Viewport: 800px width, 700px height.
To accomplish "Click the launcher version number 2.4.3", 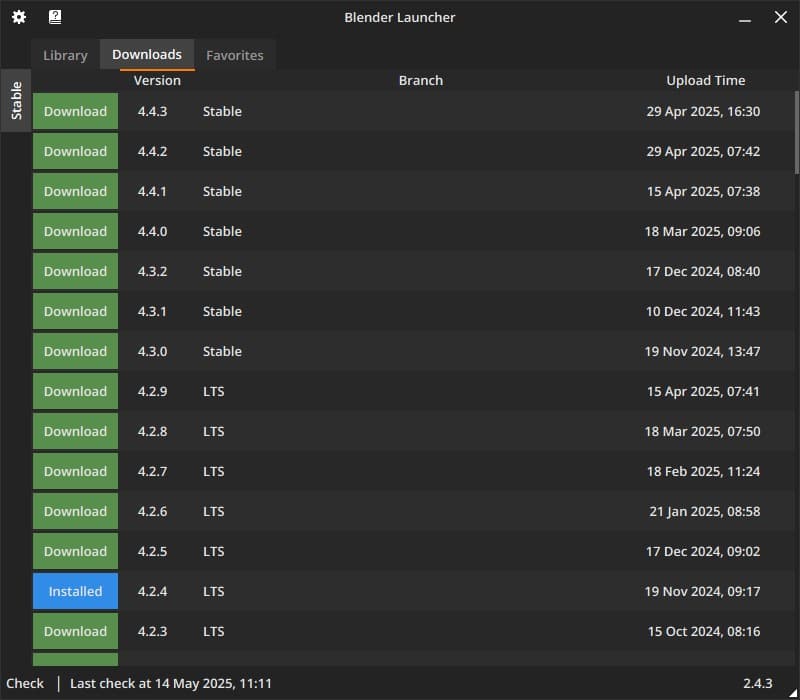I will click(x=758, y=683).
